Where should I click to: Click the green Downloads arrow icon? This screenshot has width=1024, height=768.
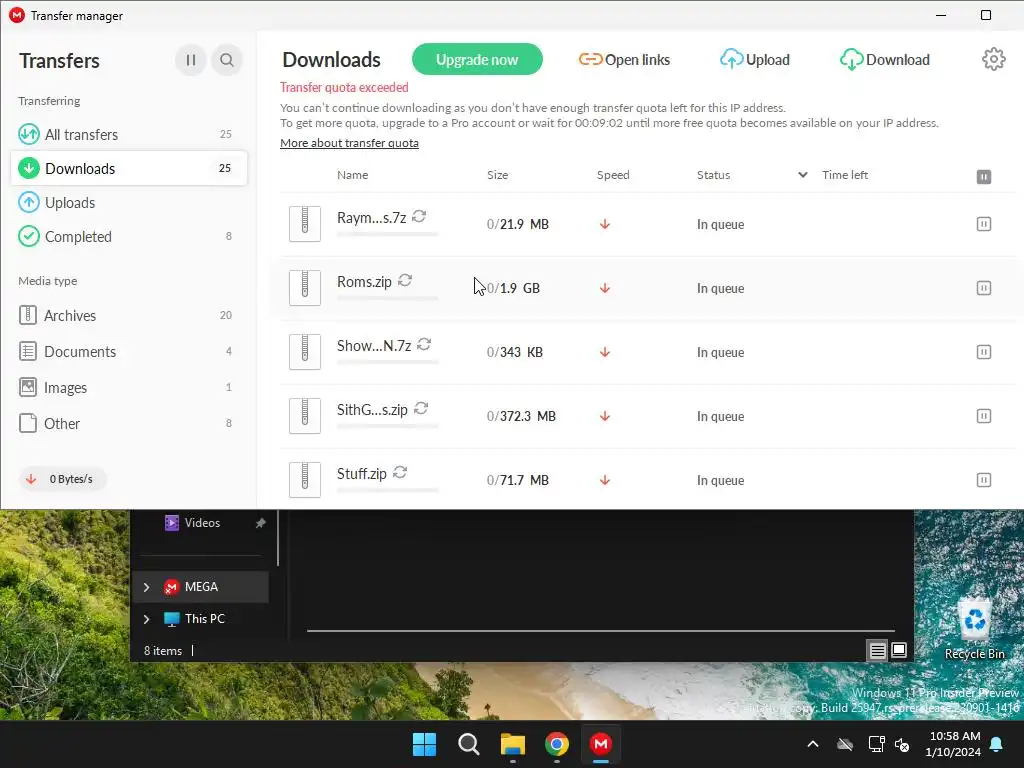coord(29,168)
